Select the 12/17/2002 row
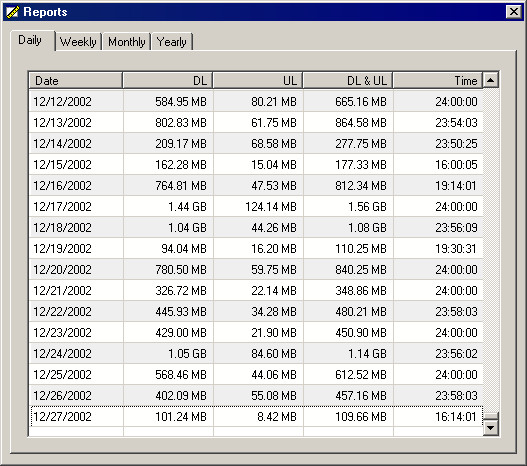The width and height of the screenshot is (527, 466). coord(256,206)
